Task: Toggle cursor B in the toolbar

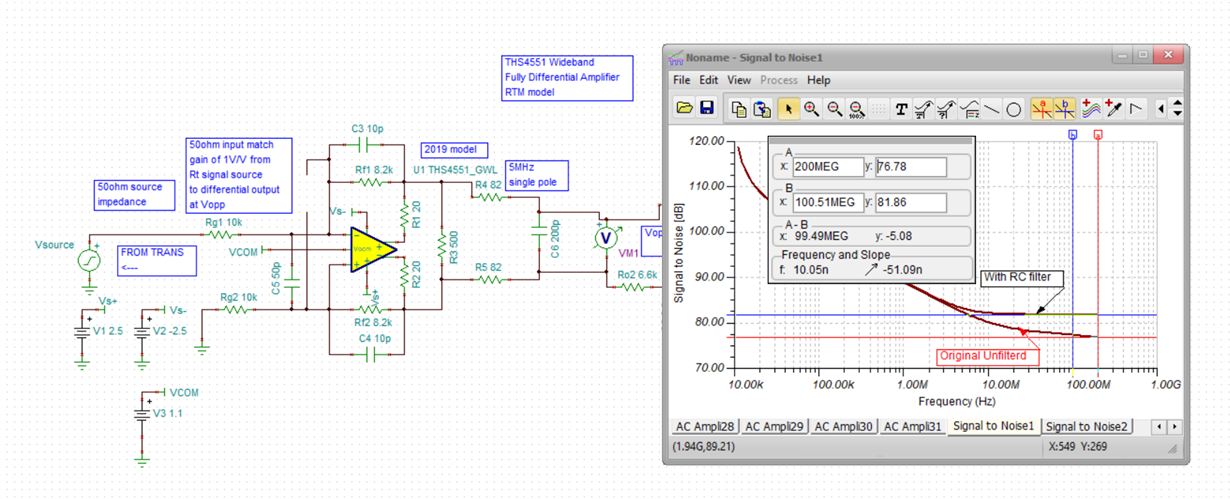Action: pos(1064,108)
